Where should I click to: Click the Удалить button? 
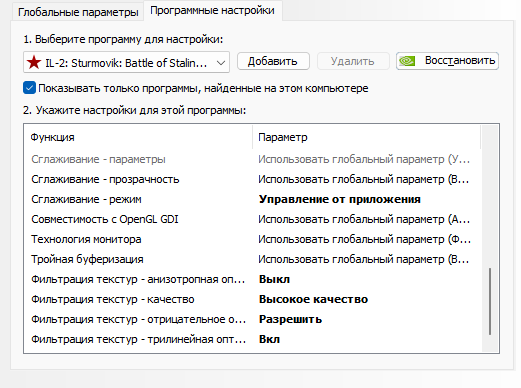point(353,61)
